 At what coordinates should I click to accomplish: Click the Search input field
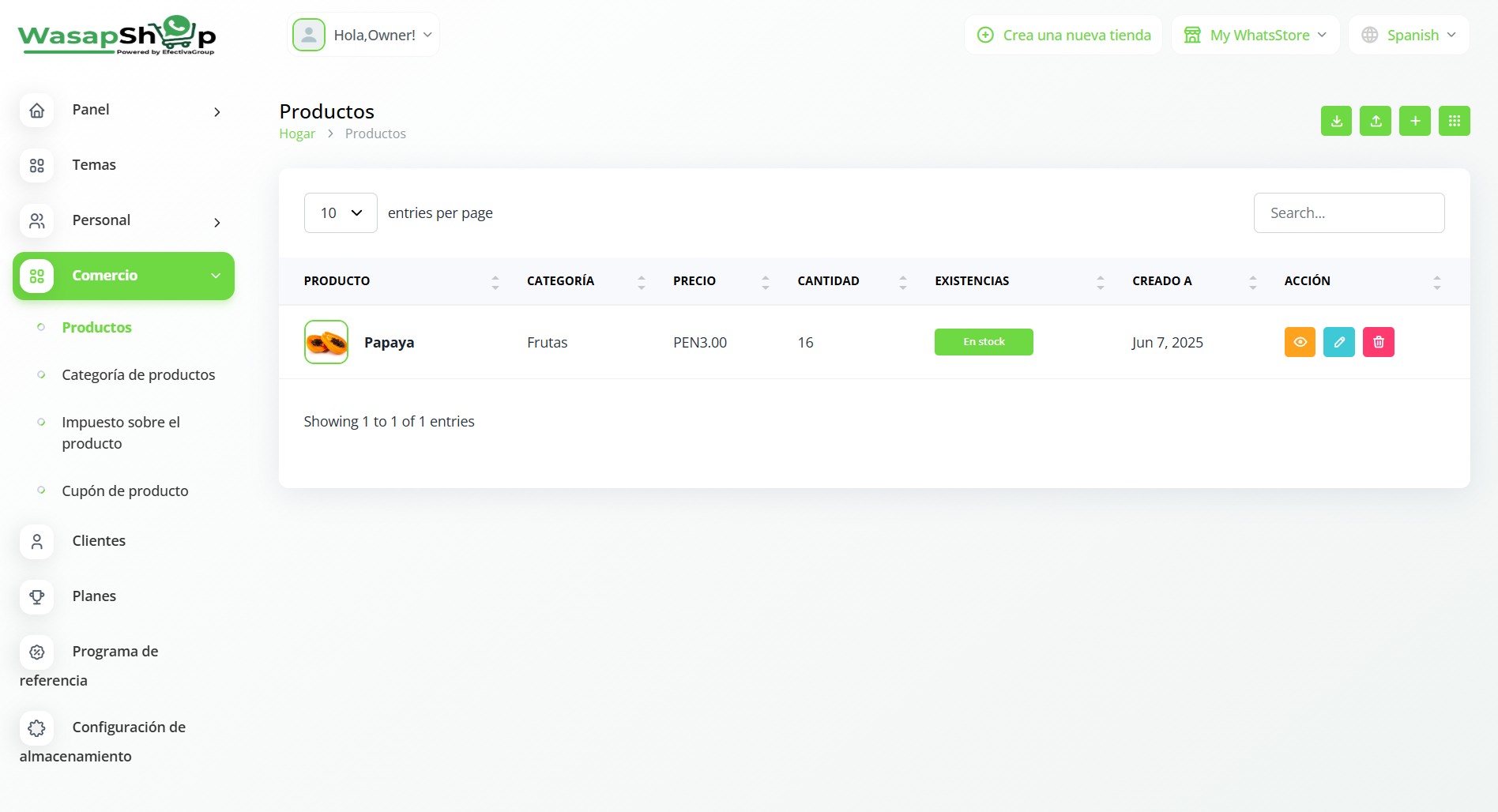(1349, 213)
